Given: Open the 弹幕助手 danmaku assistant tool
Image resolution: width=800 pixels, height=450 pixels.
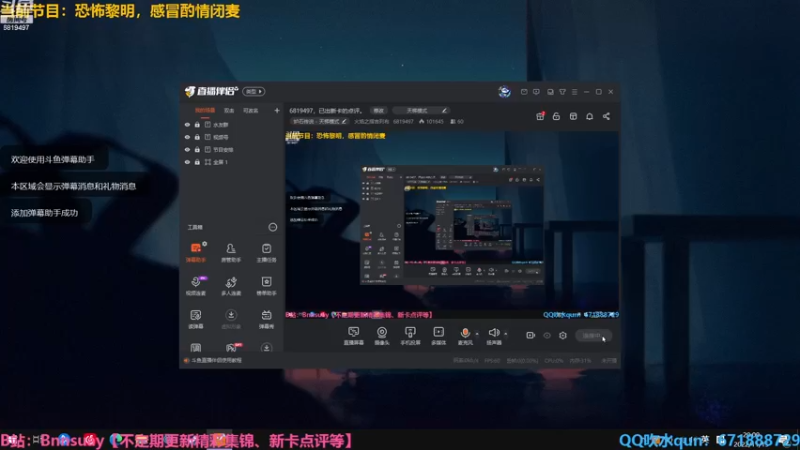Looking at the screenshot, I should 196,253.
